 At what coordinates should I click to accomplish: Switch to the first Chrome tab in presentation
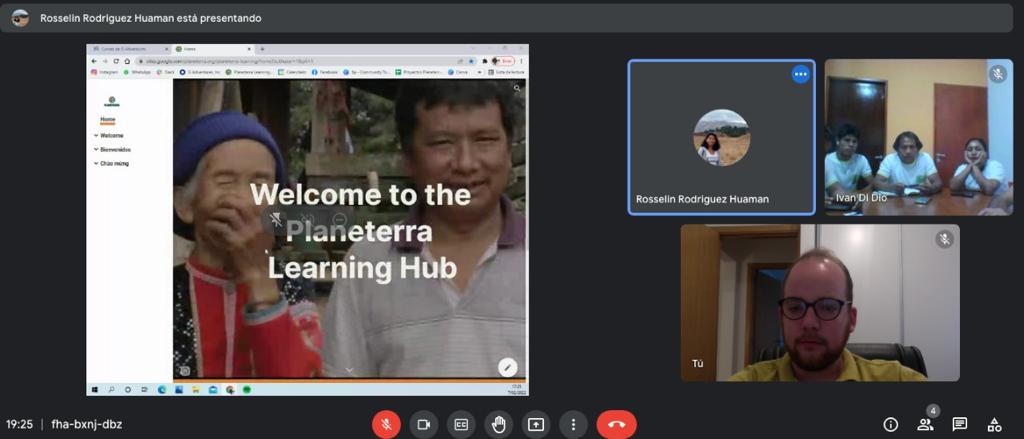(x=129, y=49)
